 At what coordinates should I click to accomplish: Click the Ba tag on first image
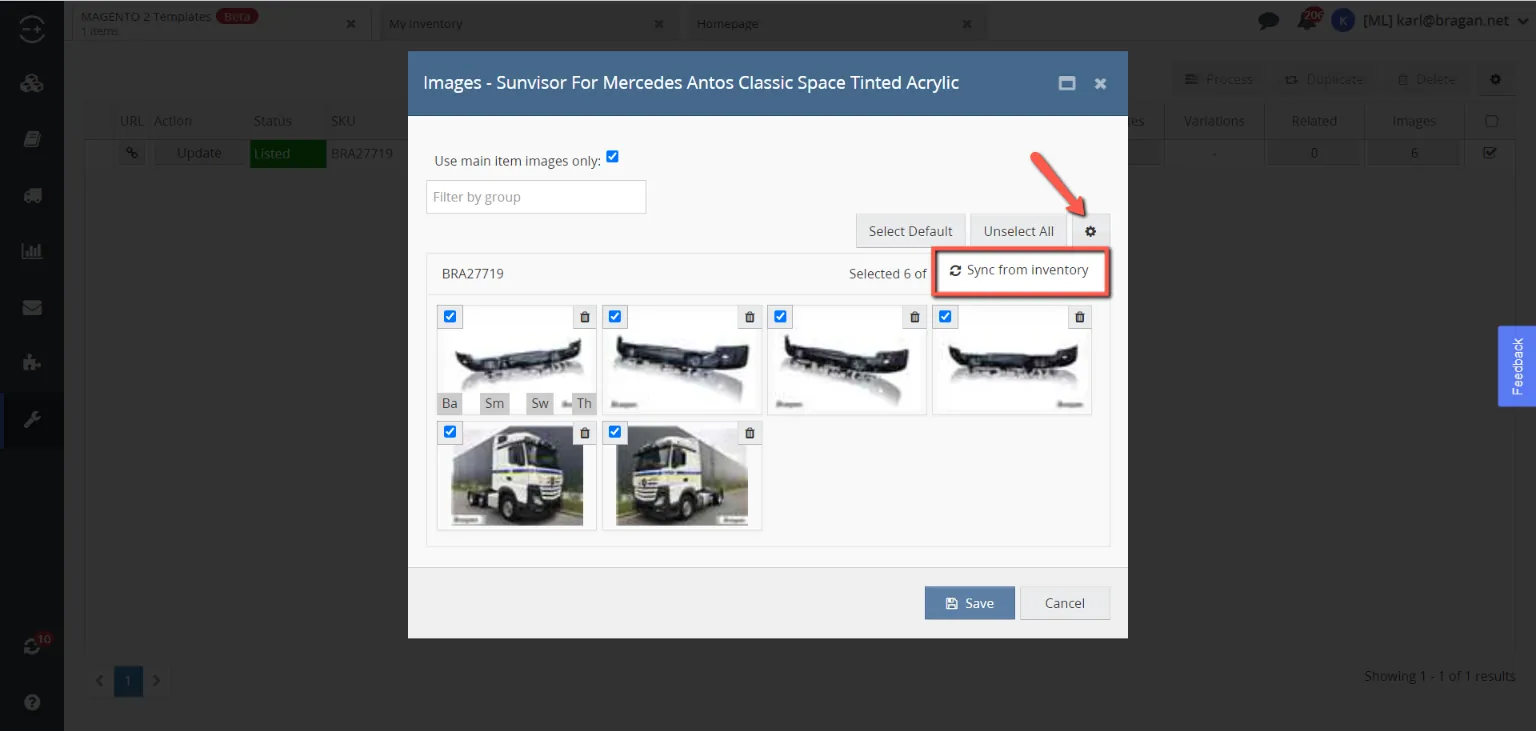pyautogui.click(x=450, y=403)
